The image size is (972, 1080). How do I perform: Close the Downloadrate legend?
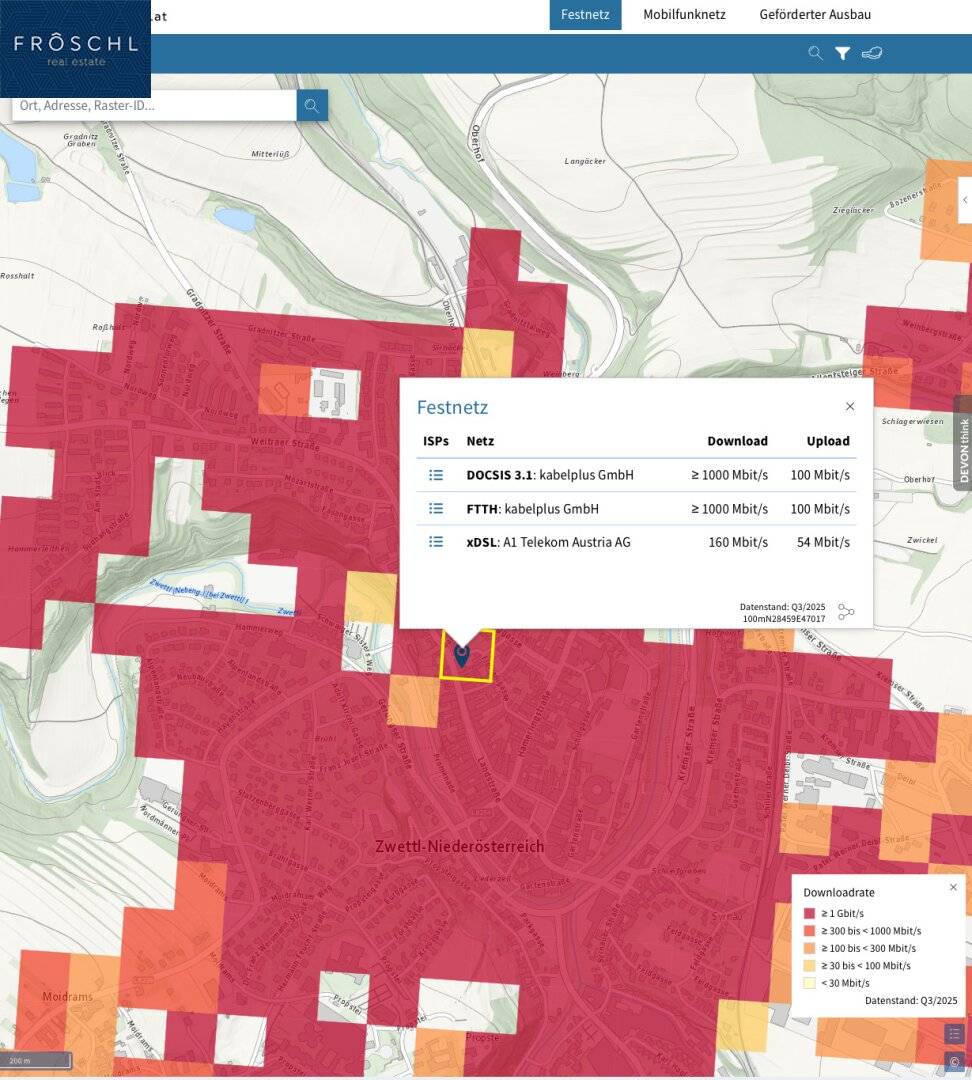point(953,887)
